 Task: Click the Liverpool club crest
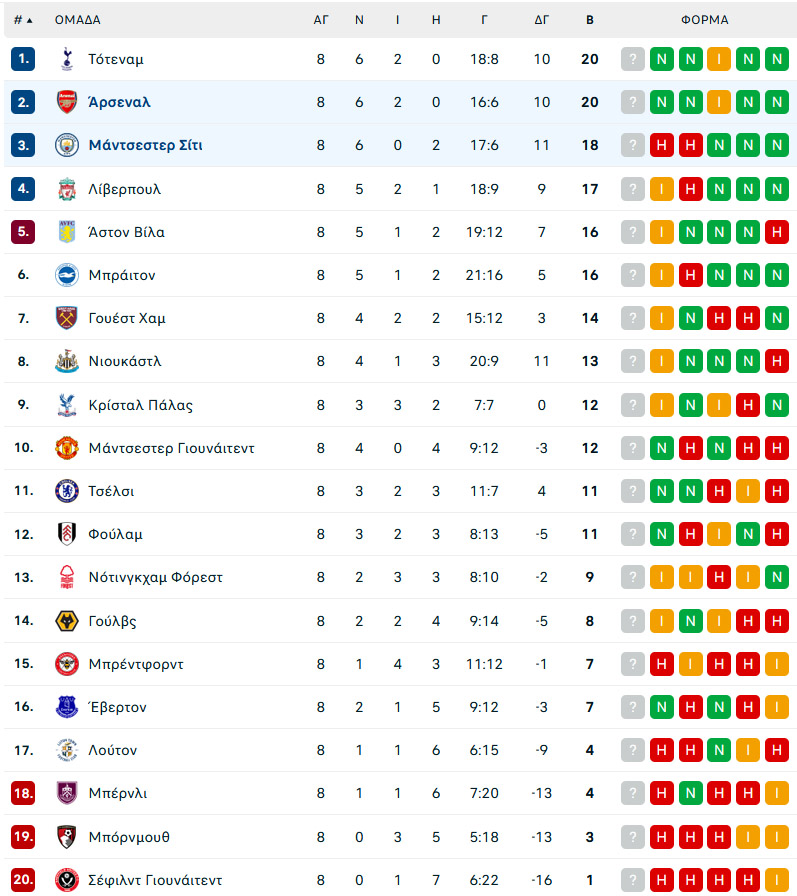(67, 189)
